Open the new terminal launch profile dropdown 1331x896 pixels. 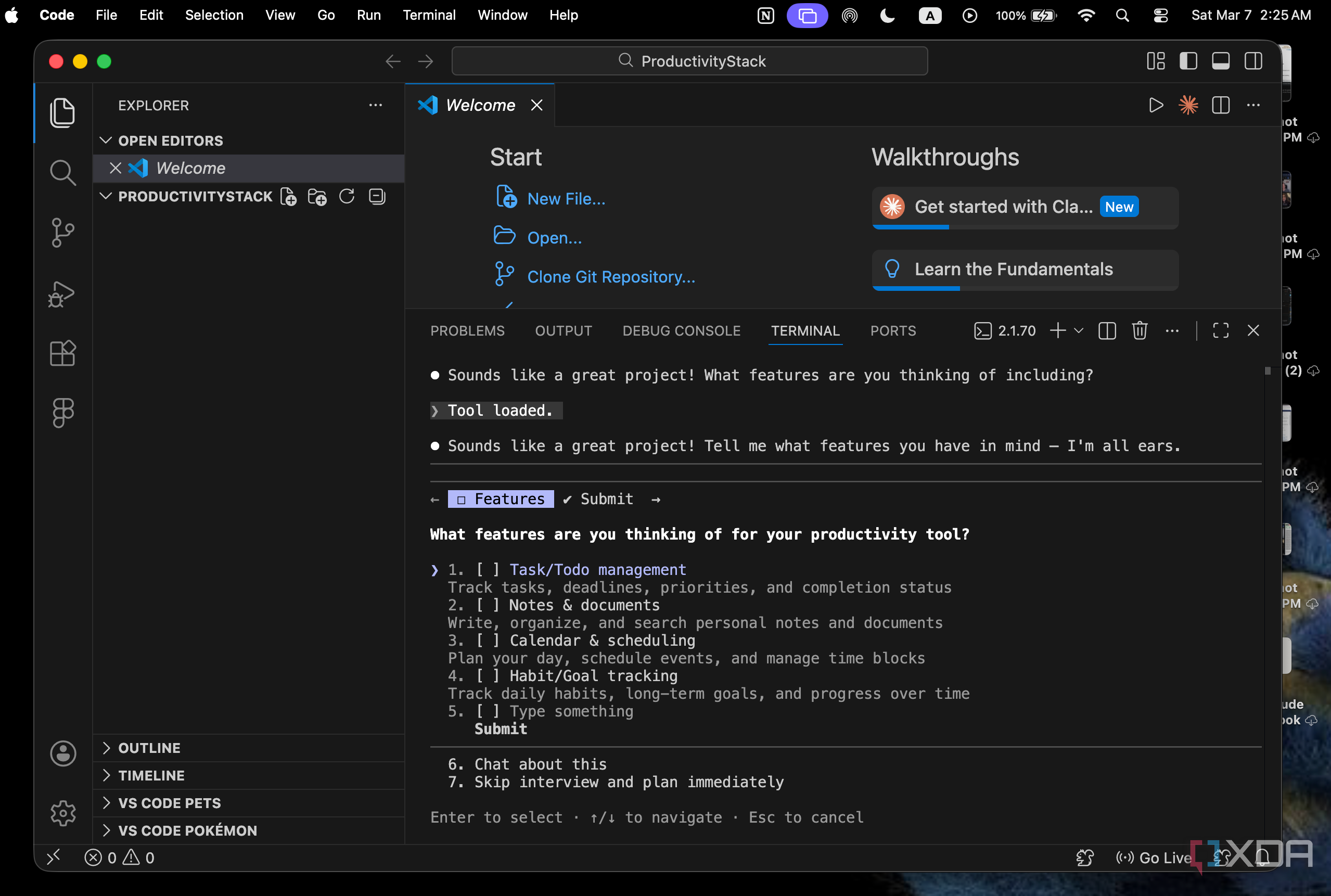(x=1079, y=330)
